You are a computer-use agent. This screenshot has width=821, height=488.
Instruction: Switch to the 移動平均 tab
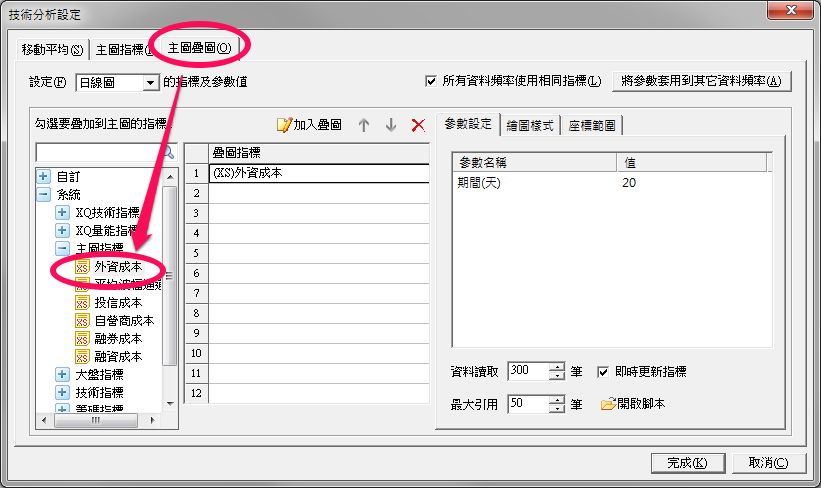(52, 50)
